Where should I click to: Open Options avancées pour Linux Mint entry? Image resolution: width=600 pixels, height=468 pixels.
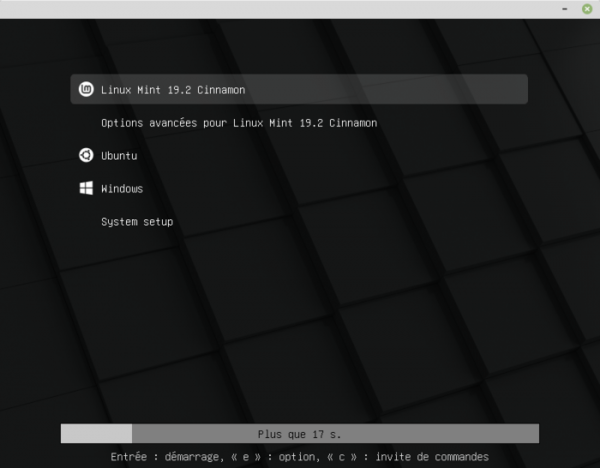(x=238, y=123)
